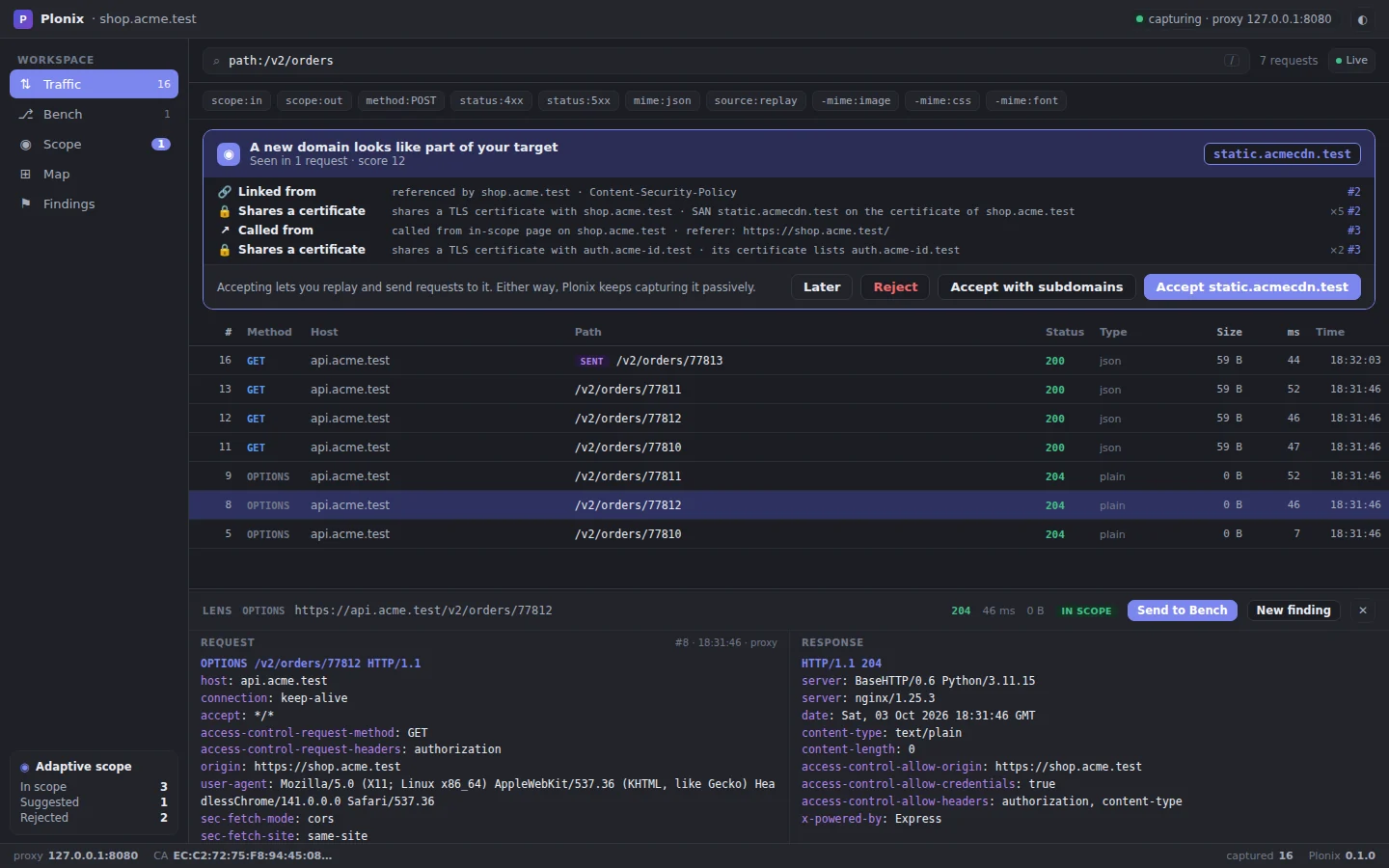Click Accept with subdomains
Image resolution: width=1389 pixels, height=868 pixels.
(x=1037, y=286)
